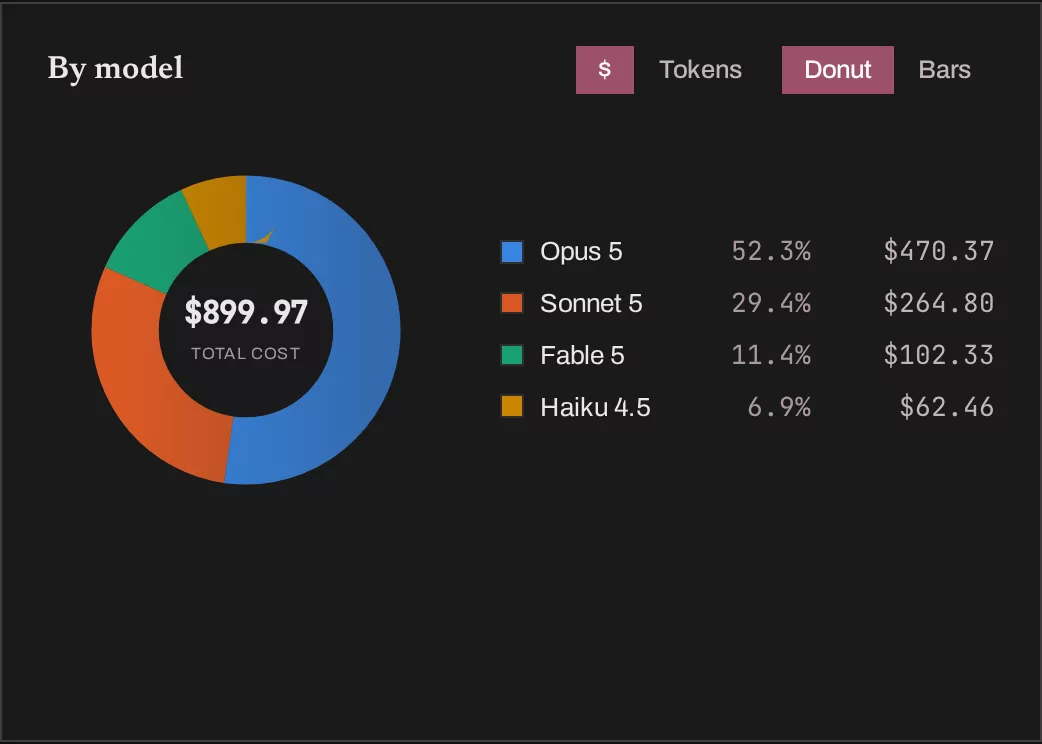The image size is (1042, 744).
Task: Switch the view to dollar cost ($)
Action: point(604,70)
